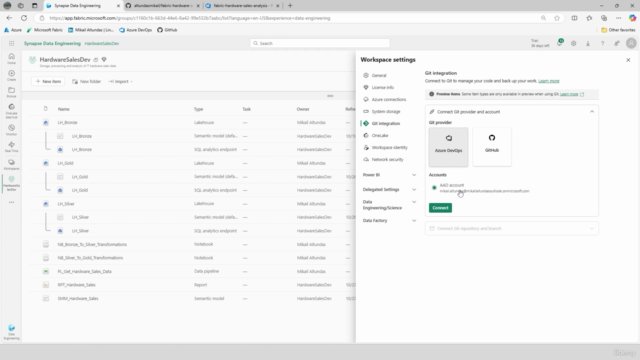Open the LH_Gold lakehouse
The width and height of the screenshot is (640, 360).
(x=65, y=163)
